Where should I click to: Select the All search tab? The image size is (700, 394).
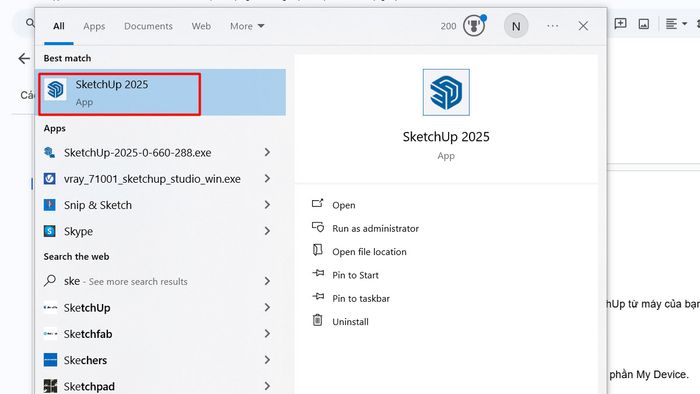pyautogui.click(x=58, y=26)
